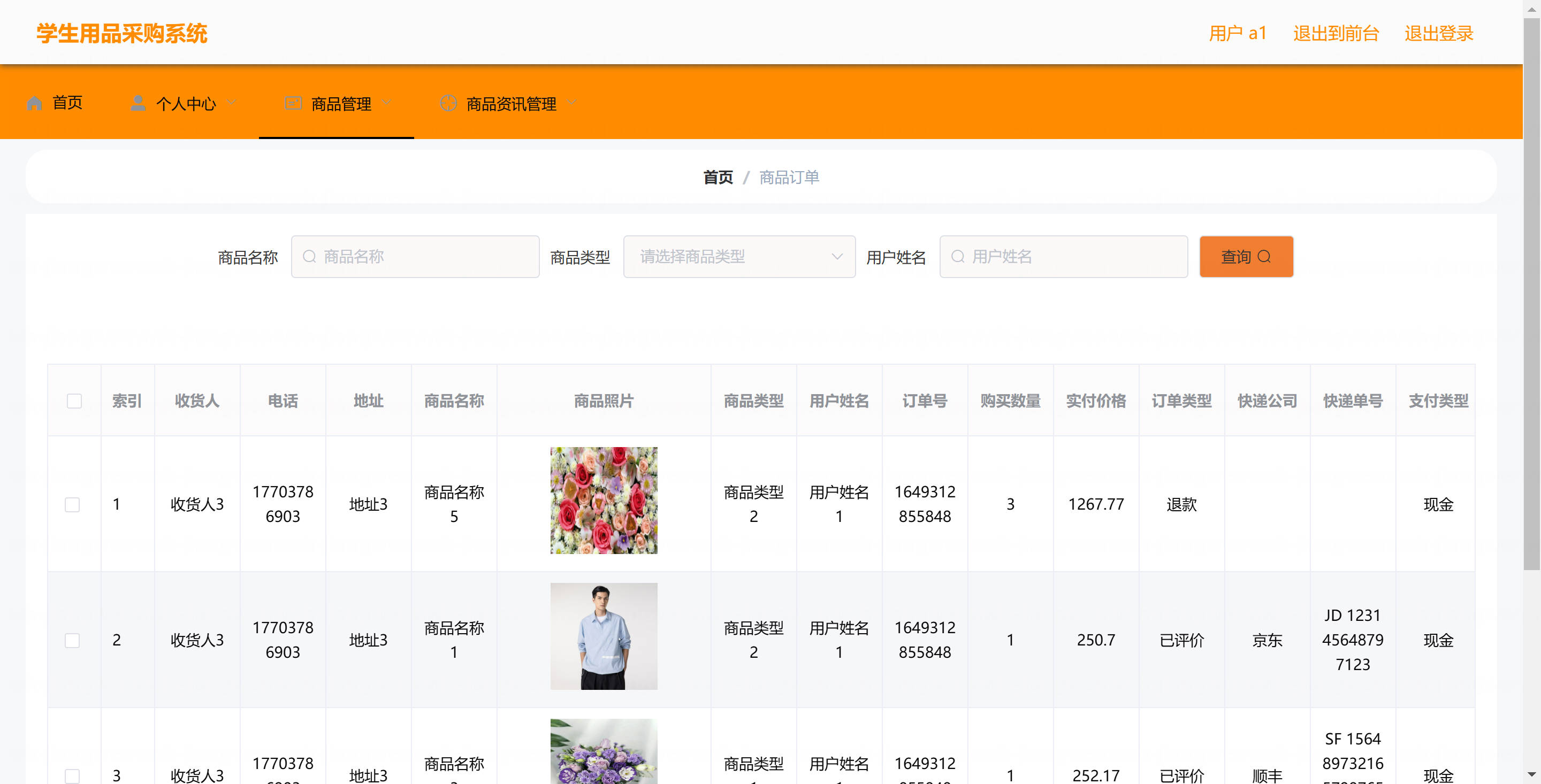Image resolution: width=1541 pixels, height=784 pixels.
Task: Click the 购买数量 column header
Action: [x=1010, y=401]
